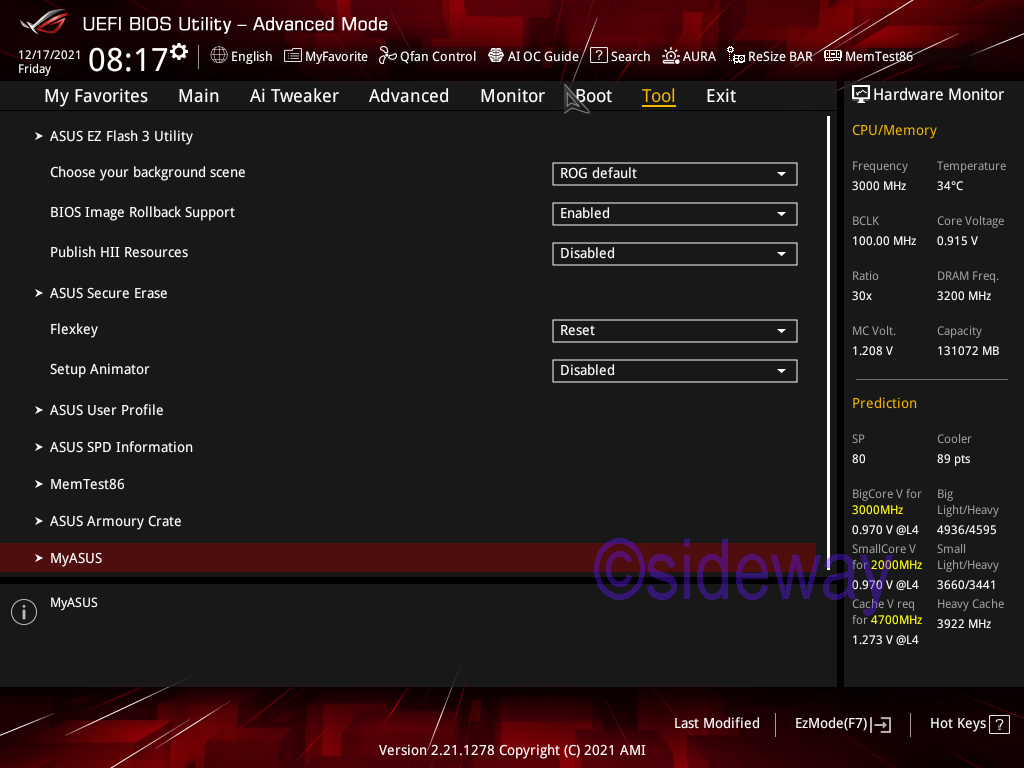Image resolution: width=1024 pixels, height=768 pixels.
Task: Select the Flexkey setting label
Action: click(x=74, y=329)
